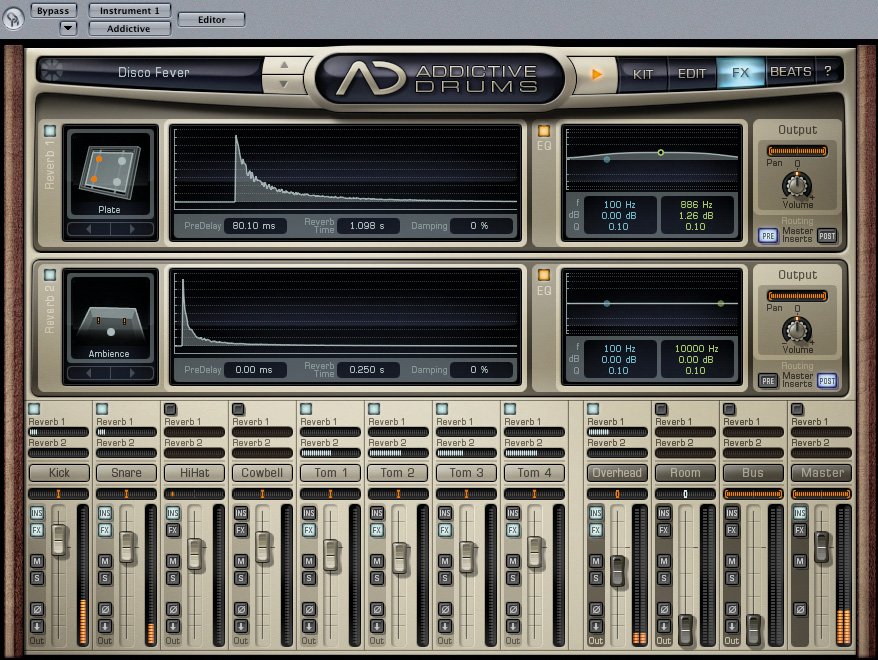The width and height of the screenshot is (878, 660).
Task: Open the Plate reverb type thumbnail
Action: [x=110, y=174]
